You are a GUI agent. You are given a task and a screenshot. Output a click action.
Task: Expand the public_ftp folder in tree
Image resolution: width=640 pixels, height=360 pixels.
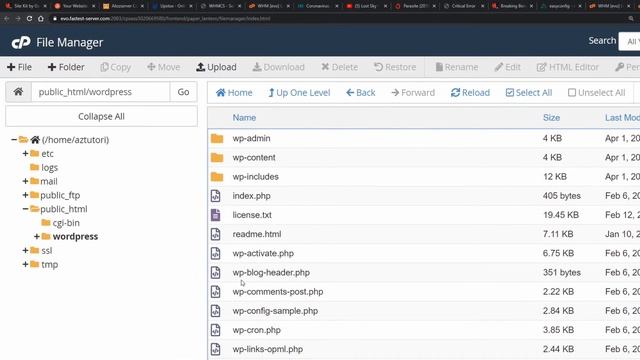point(25,195)
